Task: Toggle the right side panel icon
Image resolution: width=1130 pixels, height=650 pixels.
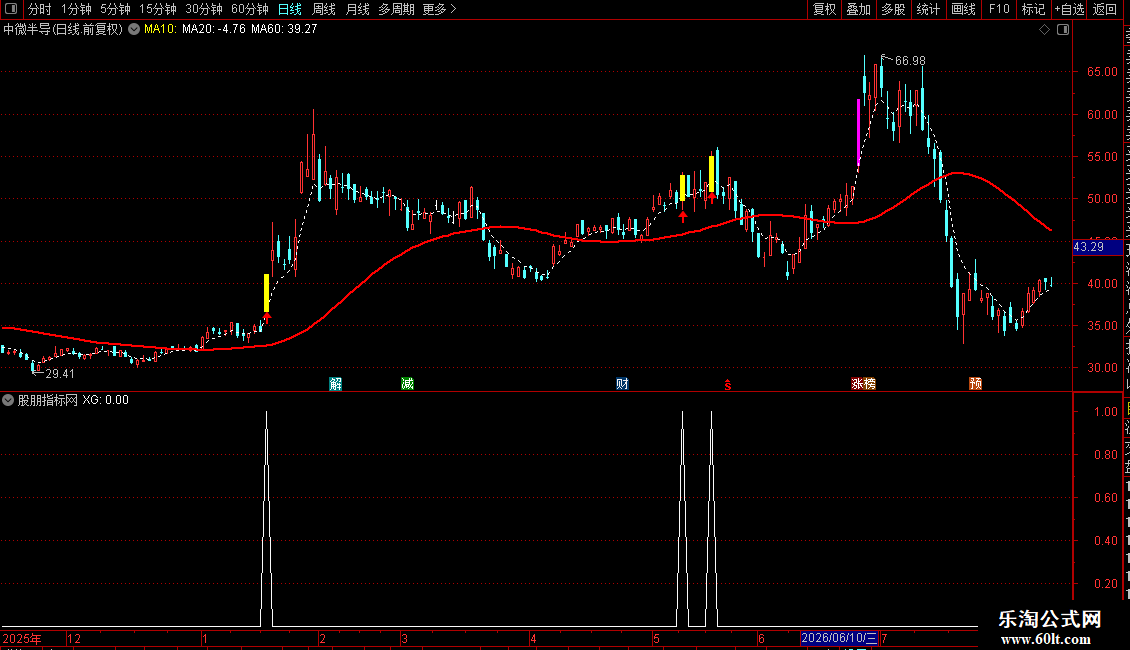Action: click(1063, 30)
